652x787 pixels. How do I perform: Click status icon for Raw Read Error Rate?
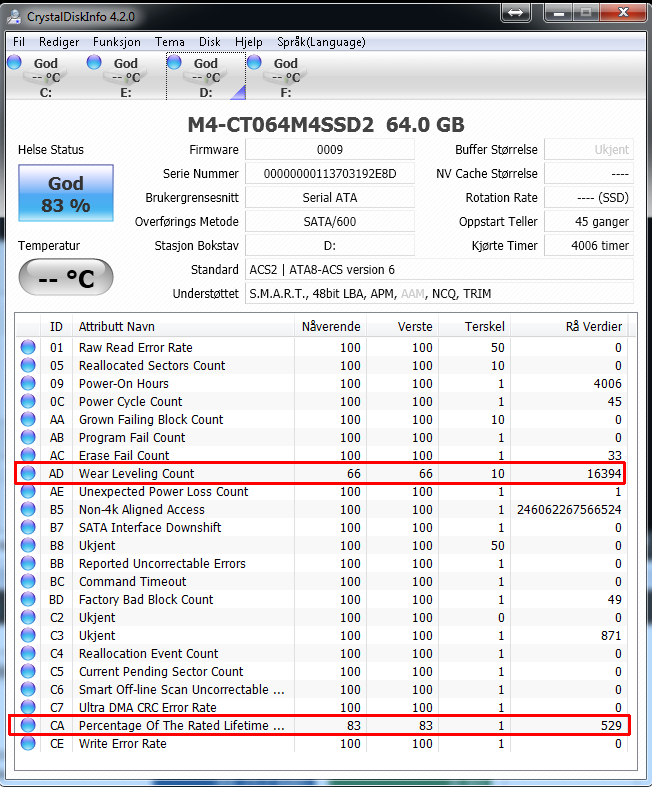pos(28,347)
